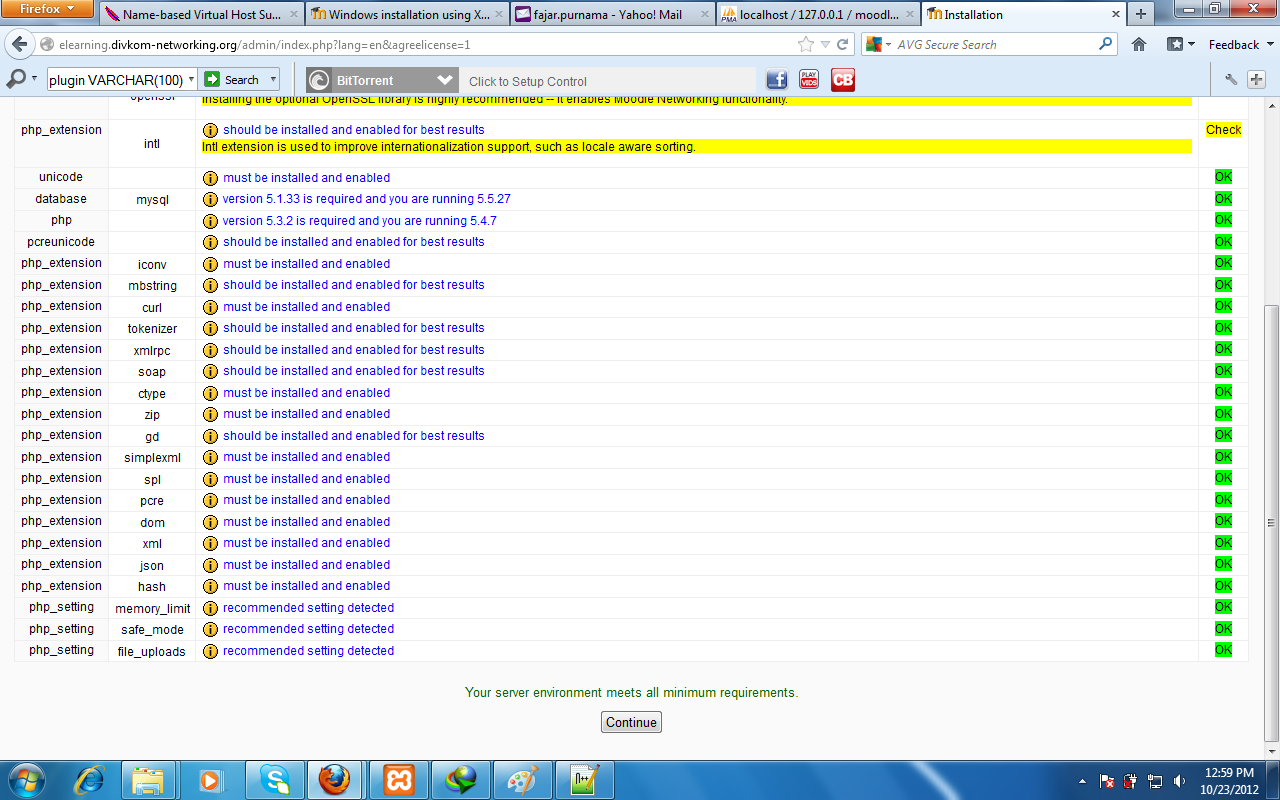Viewport: 1280px width, 800px height.
Task: Switch to the Yahoo! Mail tab
Action: click(612, 15)
